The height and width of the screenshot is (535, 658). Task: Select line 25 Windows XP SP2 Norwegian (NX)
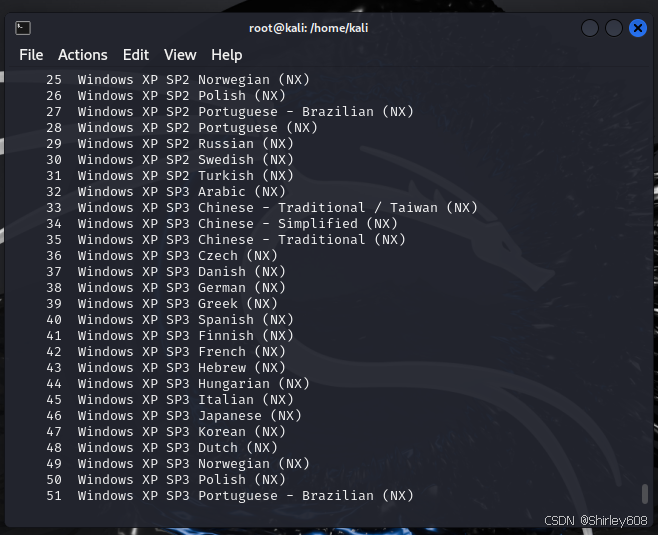pyautogui.click(x=178, y=80)
